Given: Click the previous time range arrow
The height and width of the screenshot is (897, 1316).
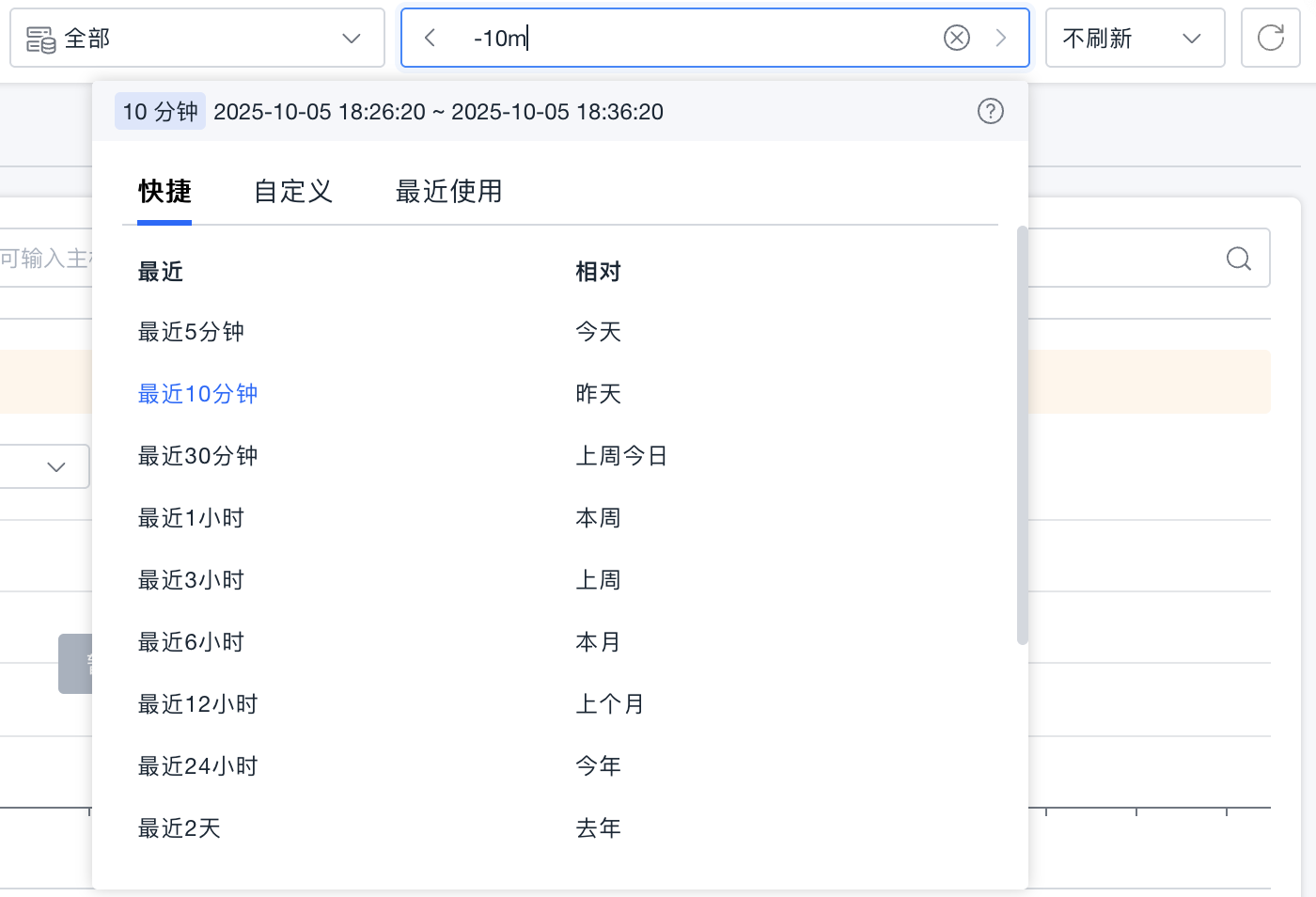Looking at the screenshot, I should pyautogui.click(x=430, y=38).
